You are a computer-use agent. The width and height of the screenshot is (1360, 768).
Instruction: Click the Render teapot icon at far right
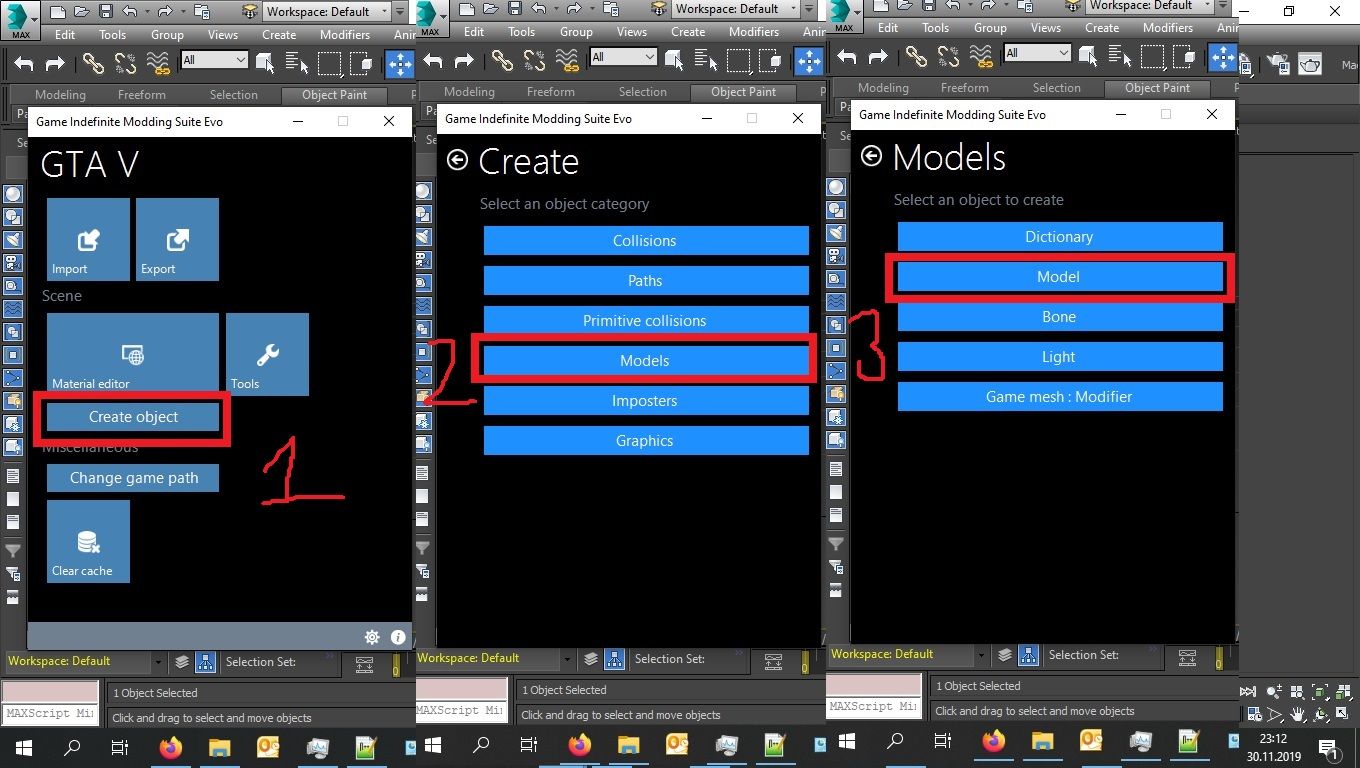point(1310,64)
